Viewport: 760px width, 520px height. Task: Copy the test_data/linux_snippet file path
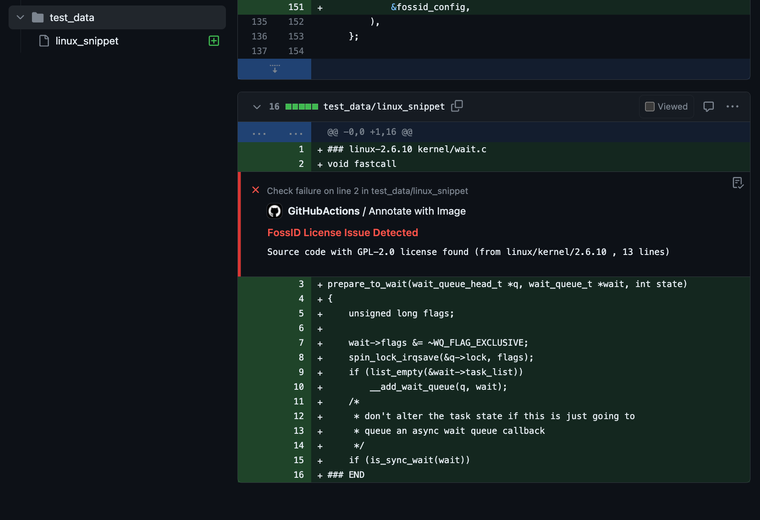(457, 106)
